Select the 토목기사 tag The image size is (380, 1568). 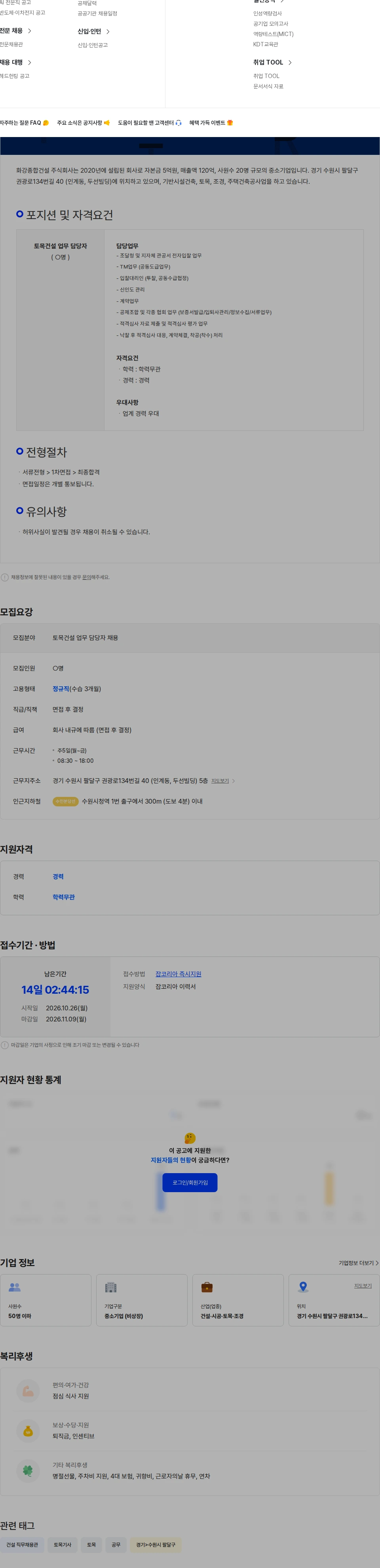click(63, 1545)
